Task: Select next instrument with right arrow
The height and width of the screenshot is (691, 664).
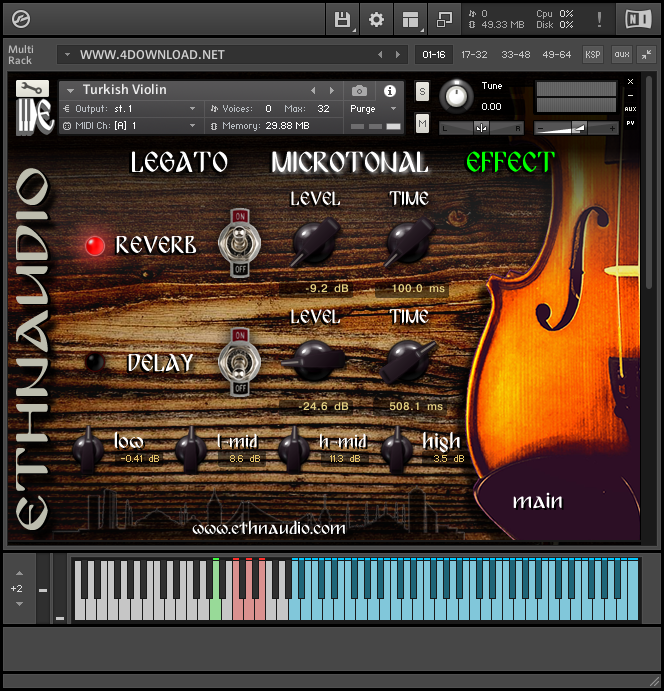Action: [x=332, y=91]
